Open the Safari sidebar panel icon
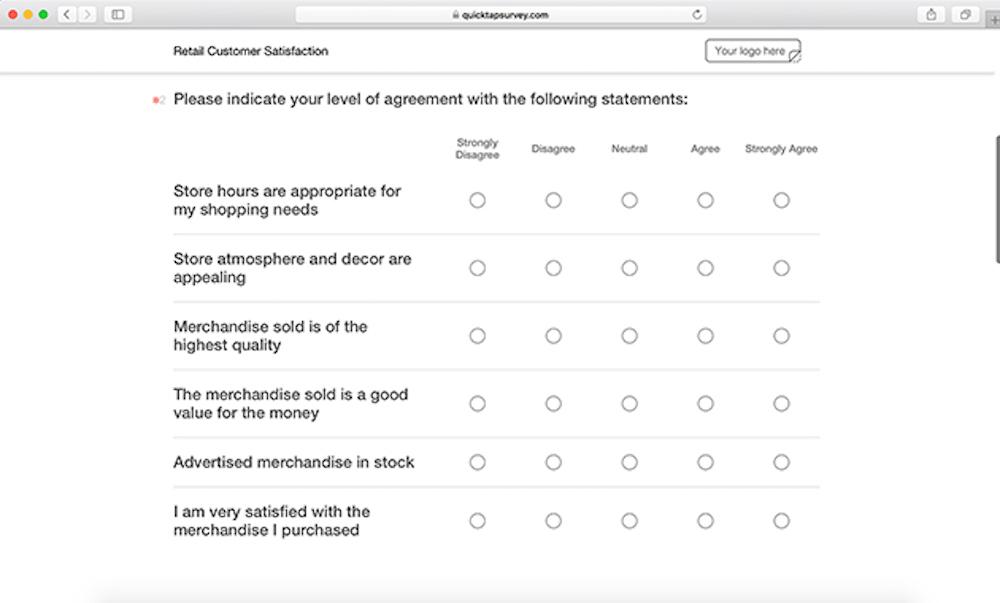This screenshot has height=603, width=1000. click(117, 14)
